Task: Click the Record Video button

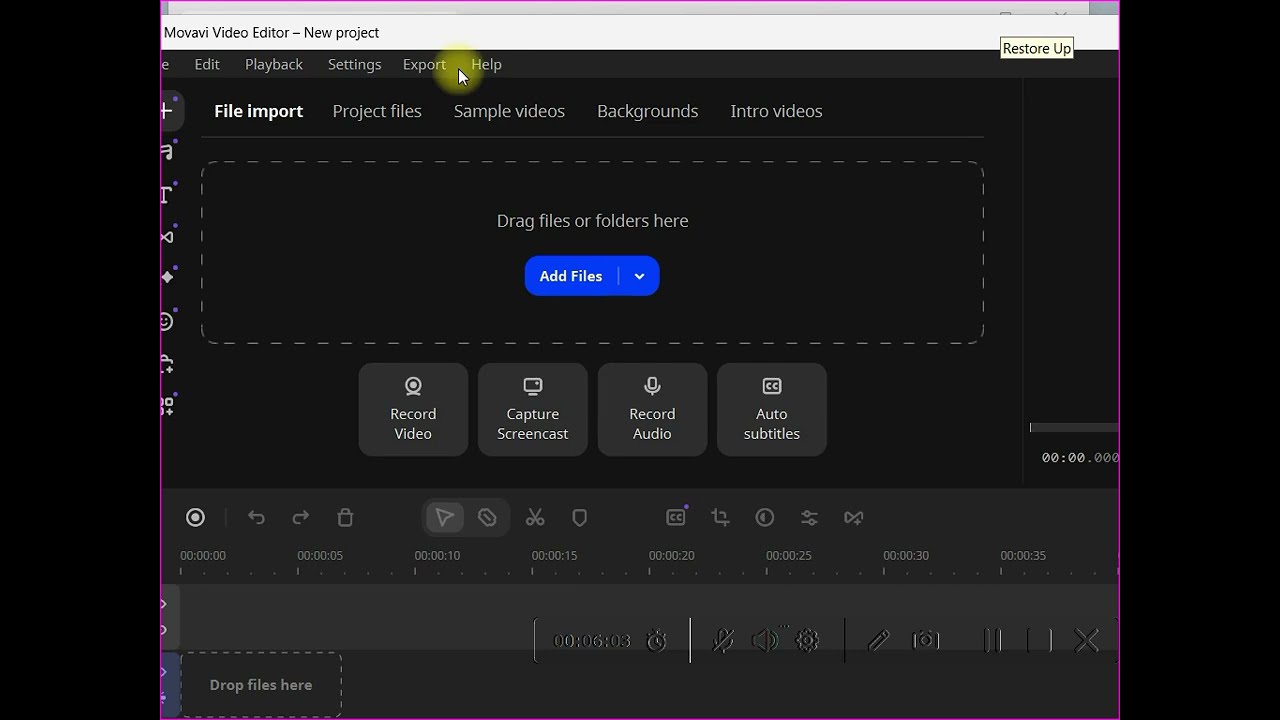Action: coord(413,410)
